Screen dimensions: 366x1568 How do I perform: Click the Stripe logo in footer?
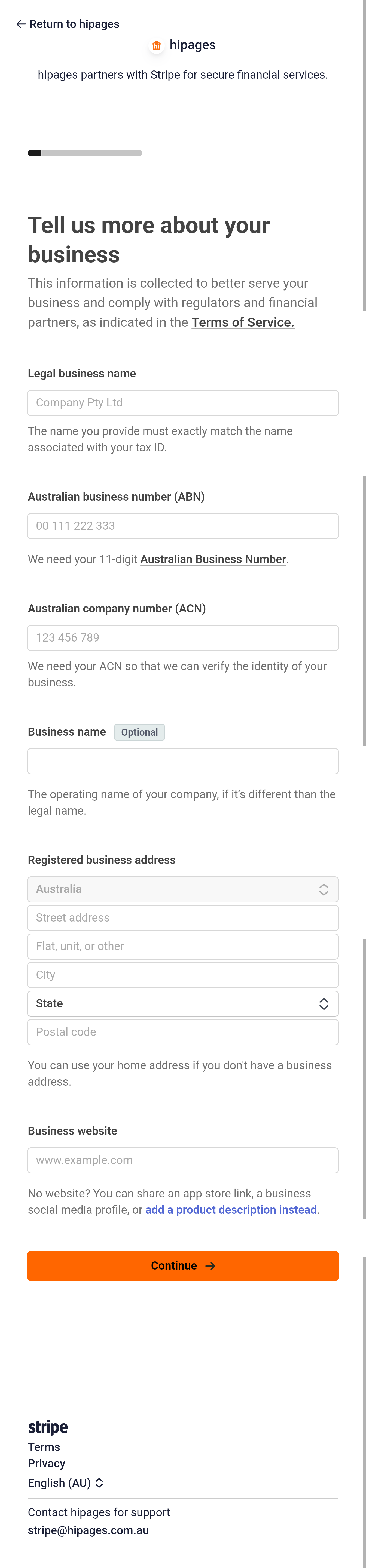tap(48, 1427)
